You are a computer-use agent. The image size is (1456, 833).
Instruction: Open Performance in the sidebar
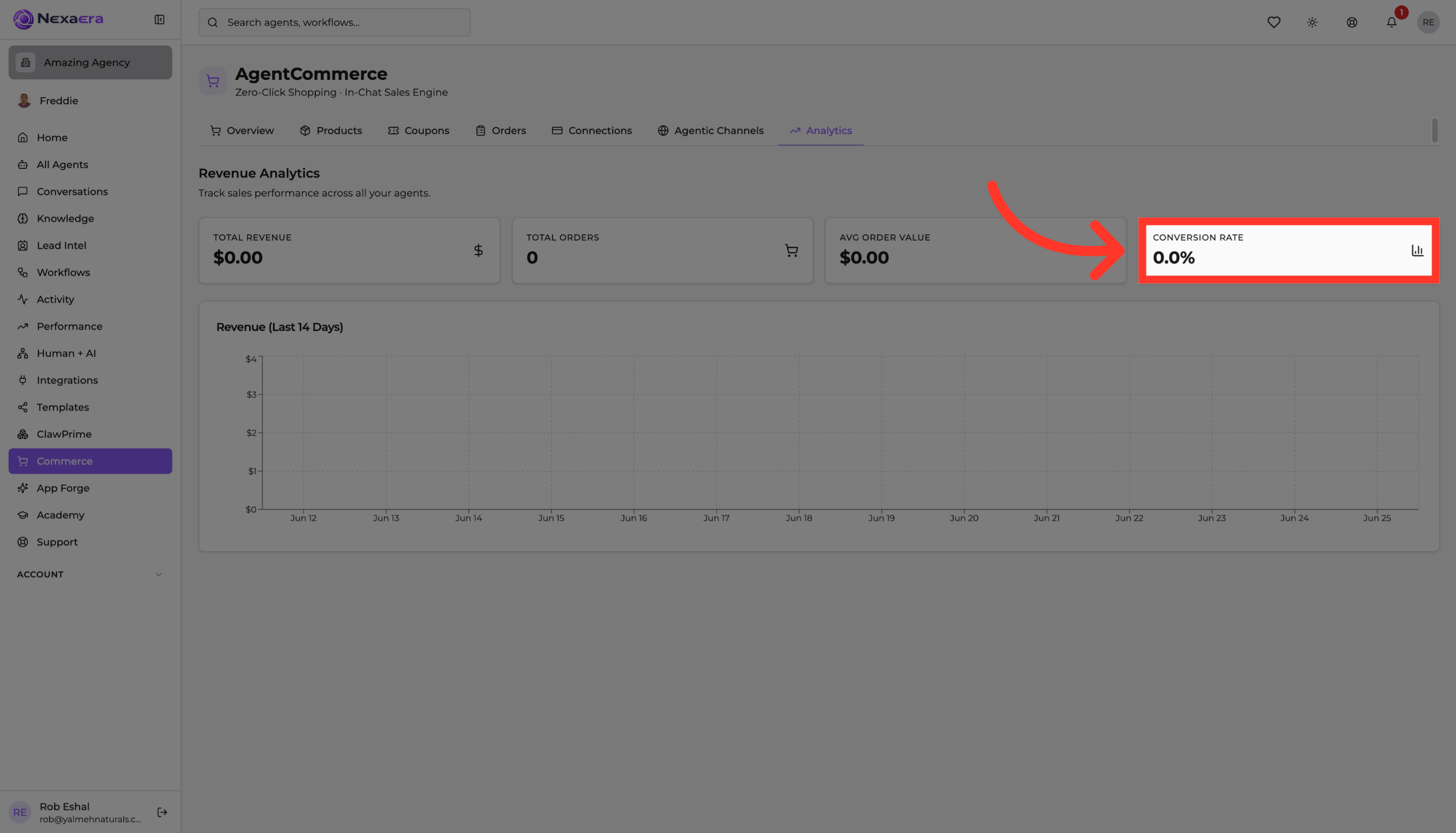[90, 326]
